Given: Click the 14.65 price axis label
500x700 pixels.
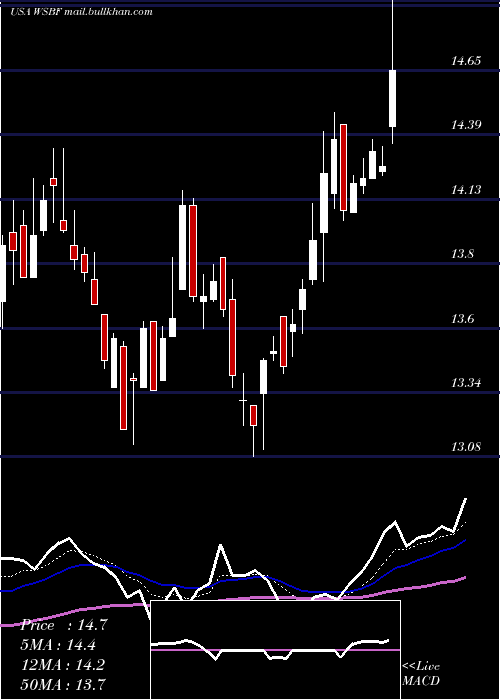Looking at the screenshot, I should coord(466,61).
